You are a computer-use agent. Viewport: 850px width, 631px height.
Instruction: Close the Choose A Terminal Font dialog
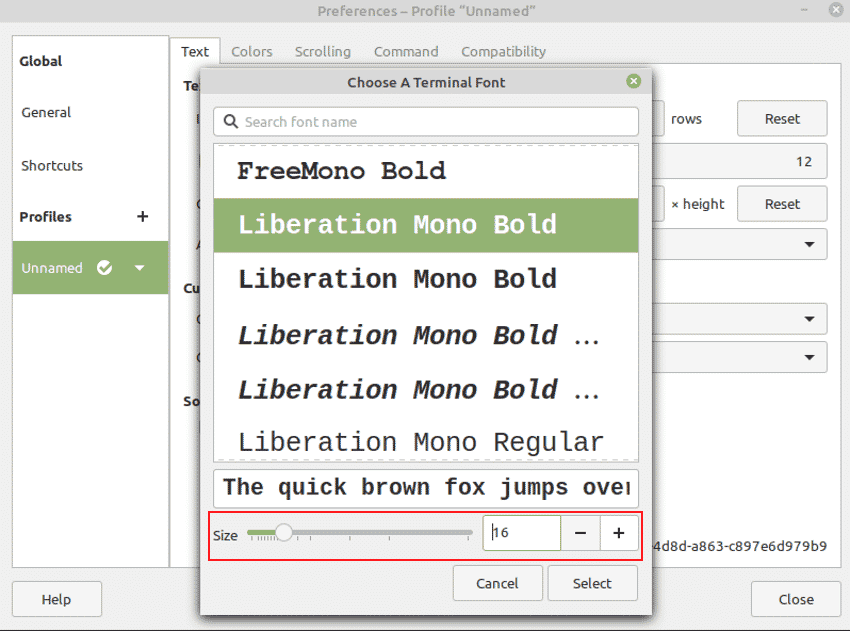pyautogui.click(x=633, y=81)
